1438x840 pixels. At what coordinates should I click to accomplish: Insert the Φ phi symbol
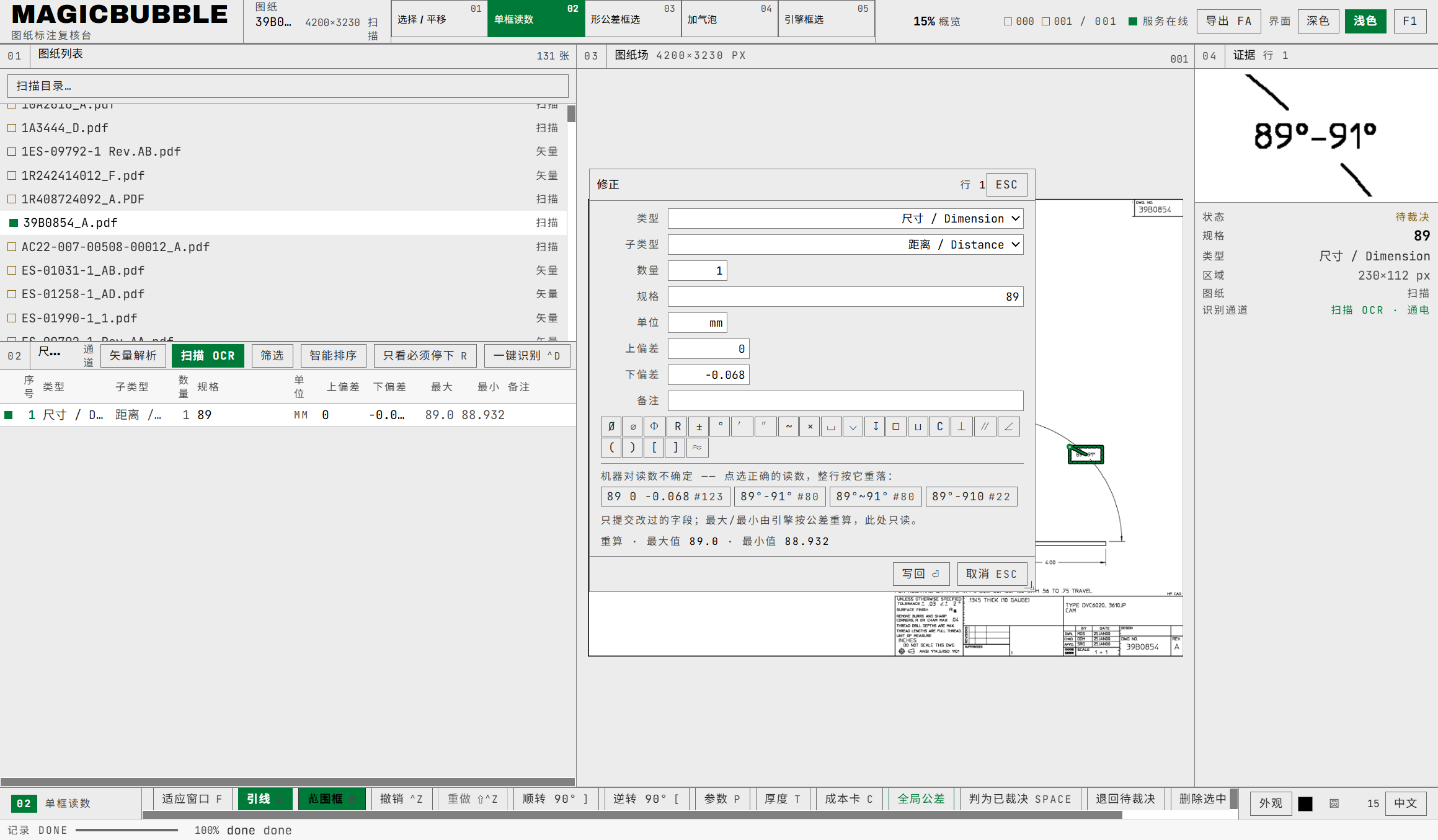tap(654, 427)
